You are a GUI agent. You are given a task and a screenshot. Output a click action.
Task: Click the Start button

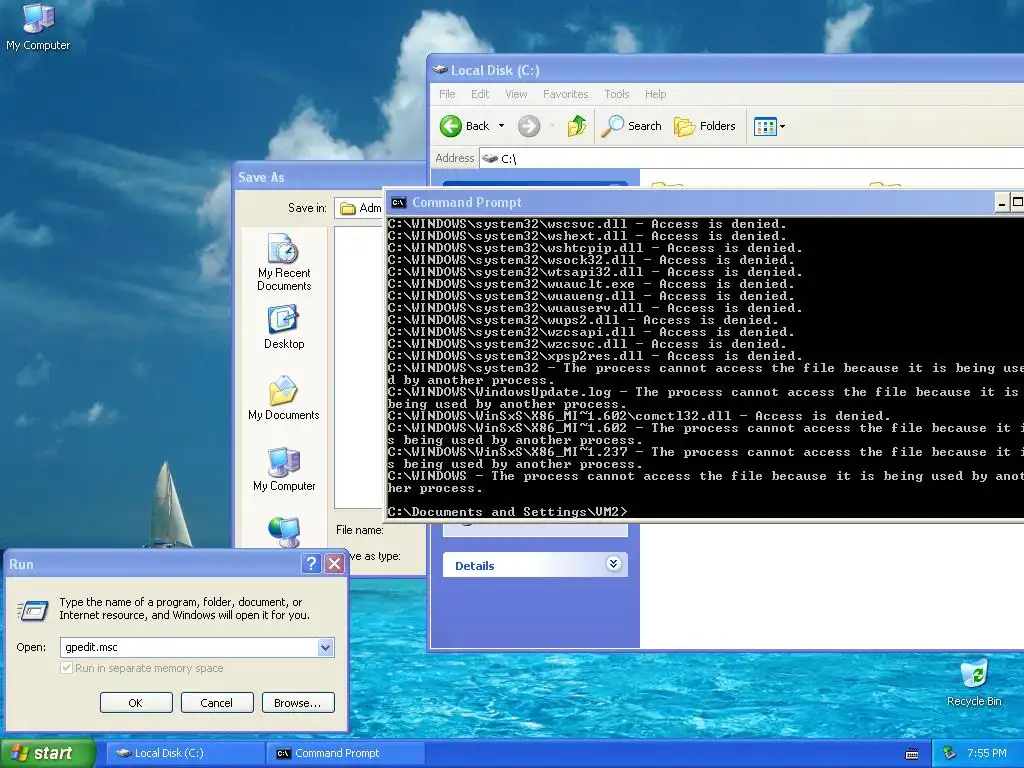tap(47, 753)
